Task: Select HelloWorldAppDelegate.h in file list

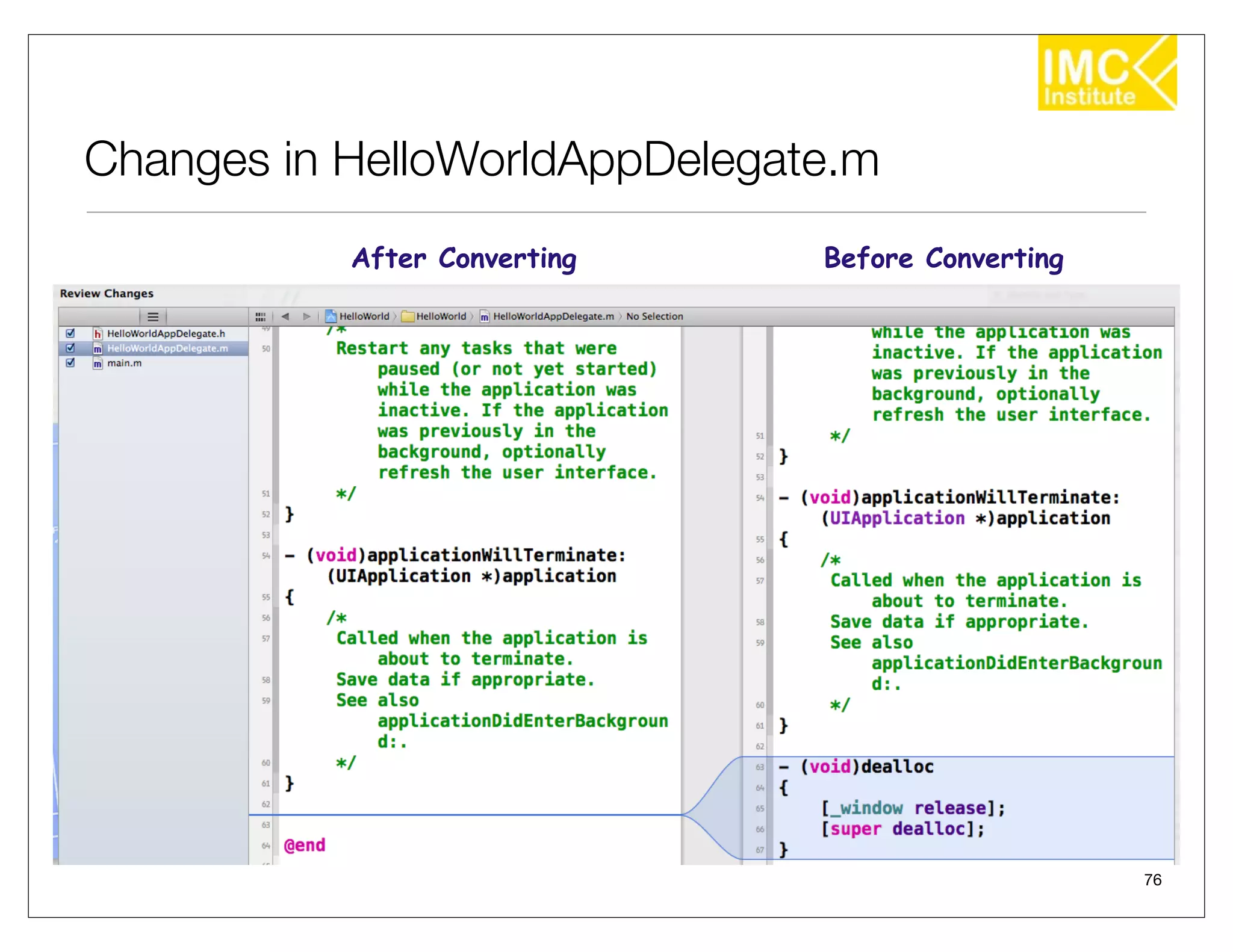Action: pos(166,333)
